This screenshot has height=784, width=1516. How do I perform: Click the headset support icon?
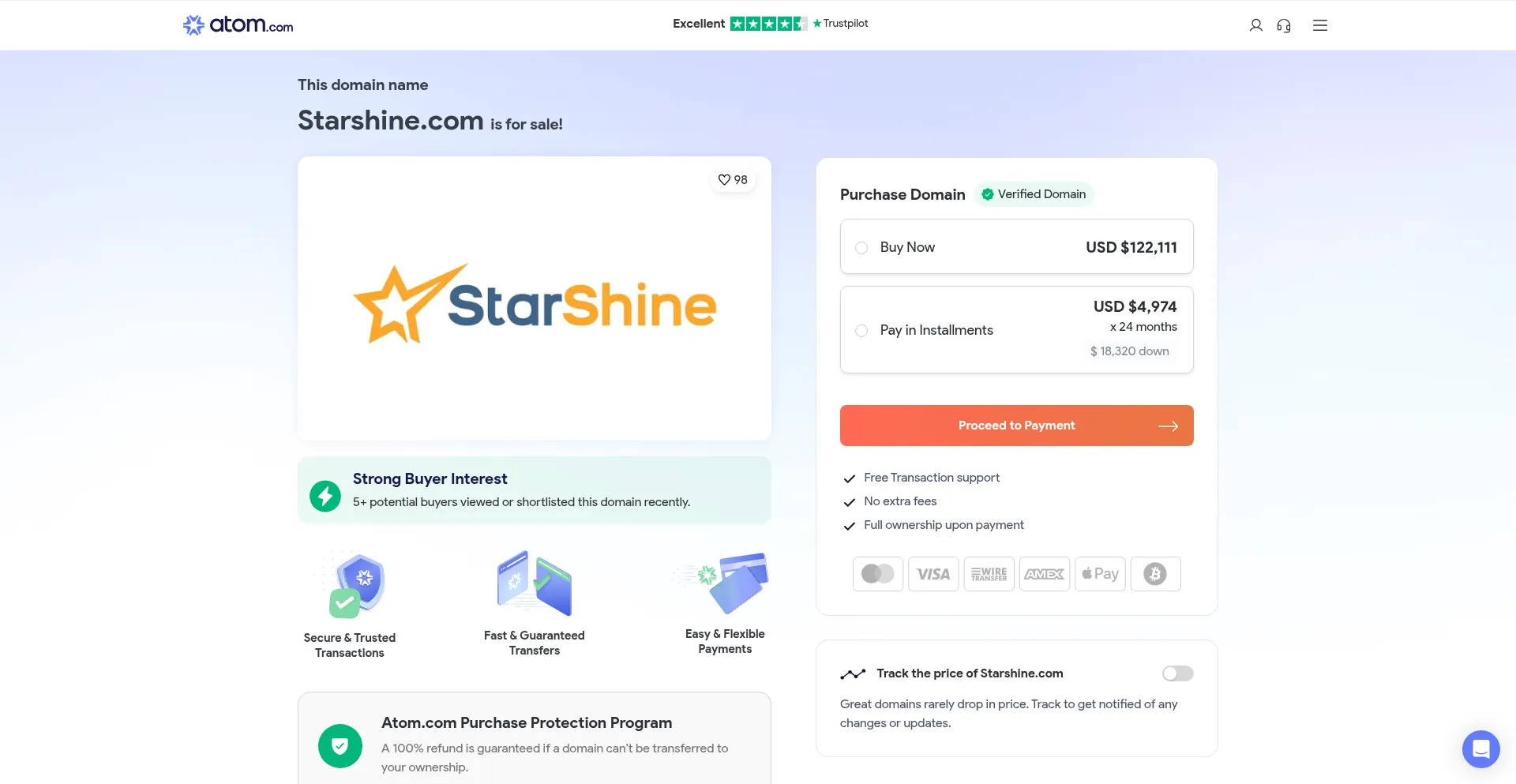pyautogui.click(x=1284, y=25)
